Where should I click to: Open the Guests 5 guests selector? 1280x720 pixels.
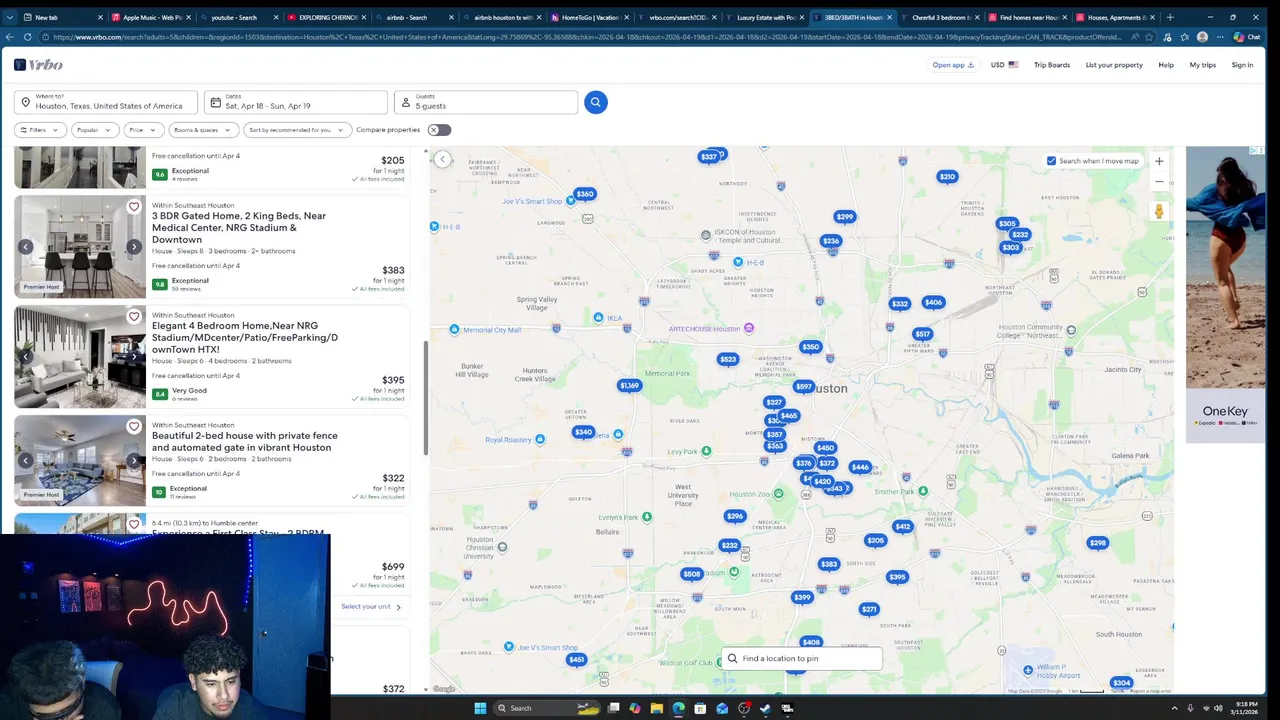[x=485, y=102]
